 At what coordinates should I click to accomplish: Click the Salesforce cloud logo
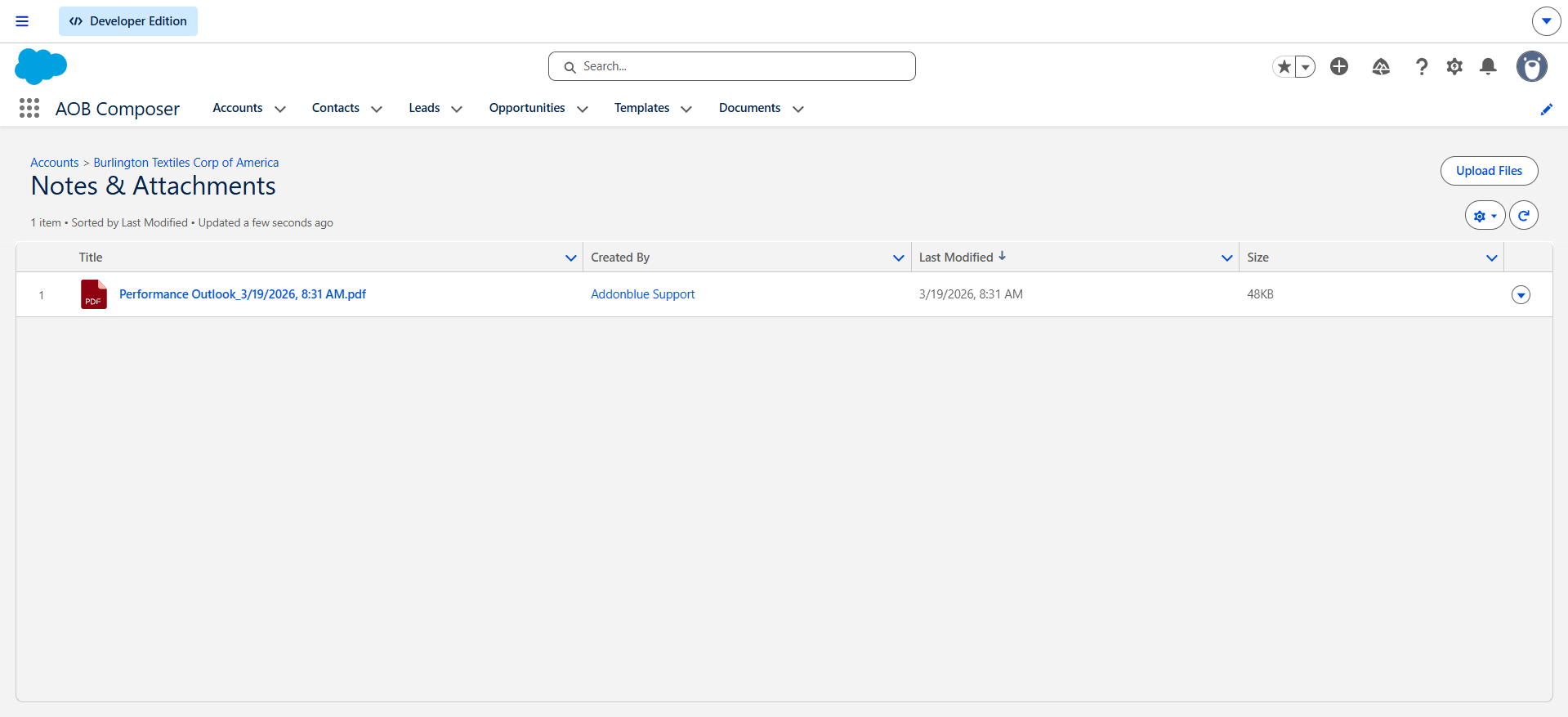point(41,66)
